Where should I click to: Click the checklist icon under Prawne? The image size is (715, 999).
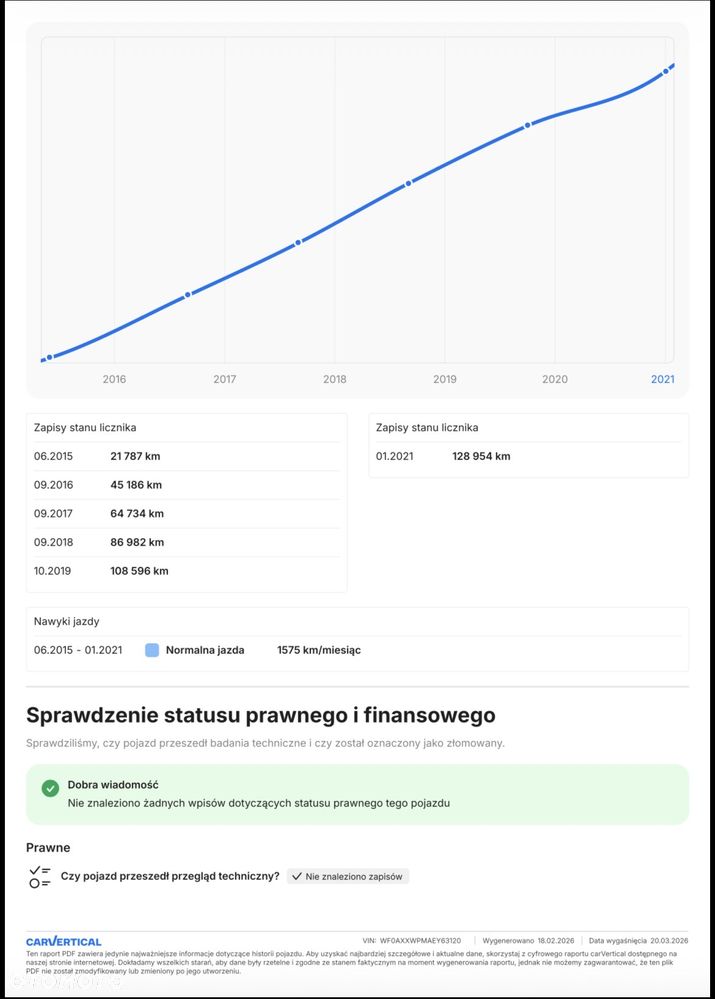tap(40, 877)
